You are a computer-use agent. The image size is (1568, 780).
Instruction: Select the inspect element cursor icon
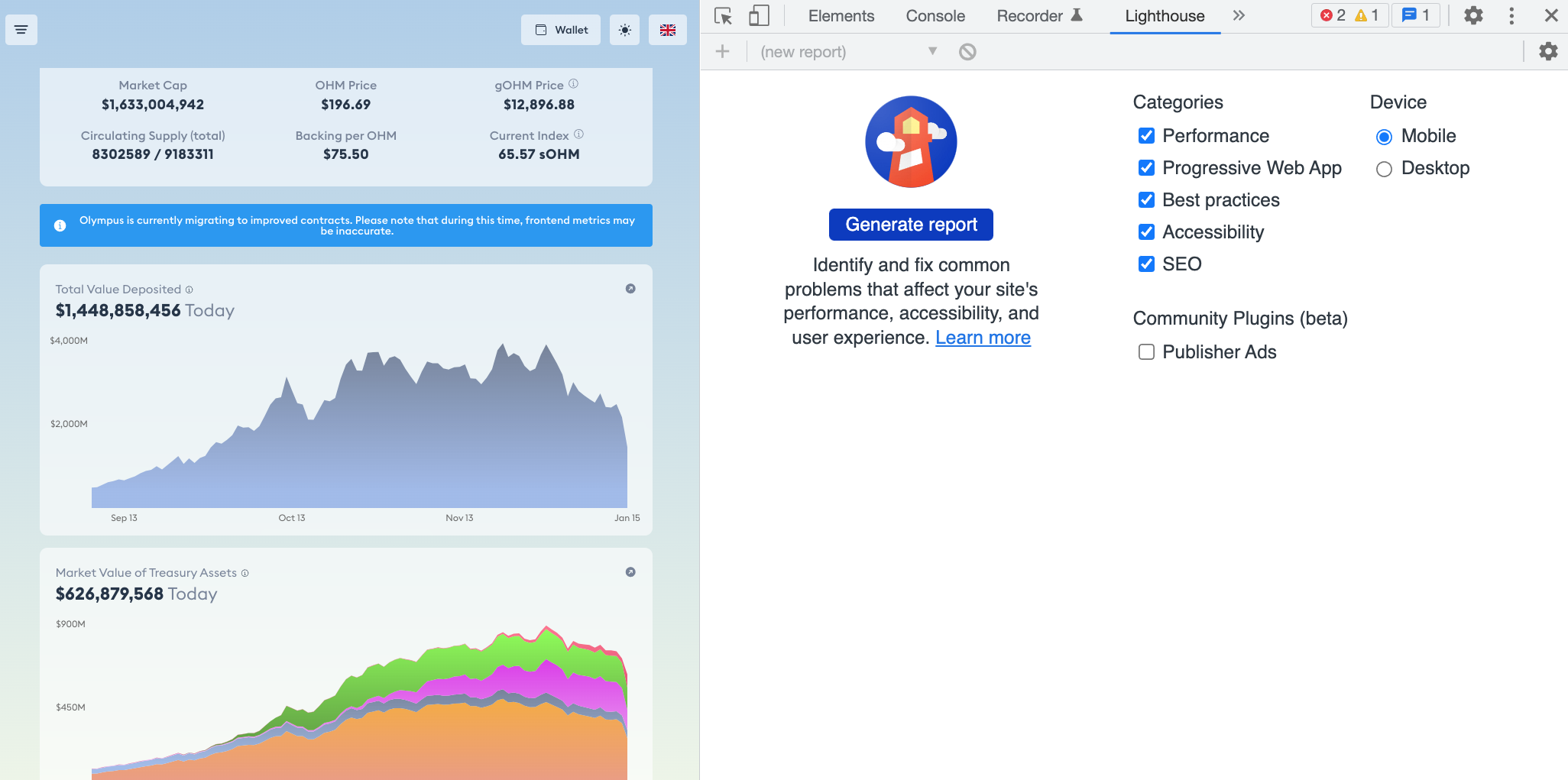click(x=722, y=15)
